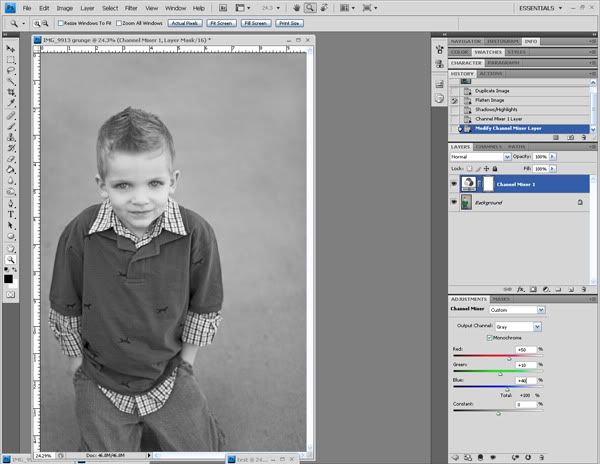Open the Filter menu
The height and width of the screenshot is (464, 600).
click(131, 8)
